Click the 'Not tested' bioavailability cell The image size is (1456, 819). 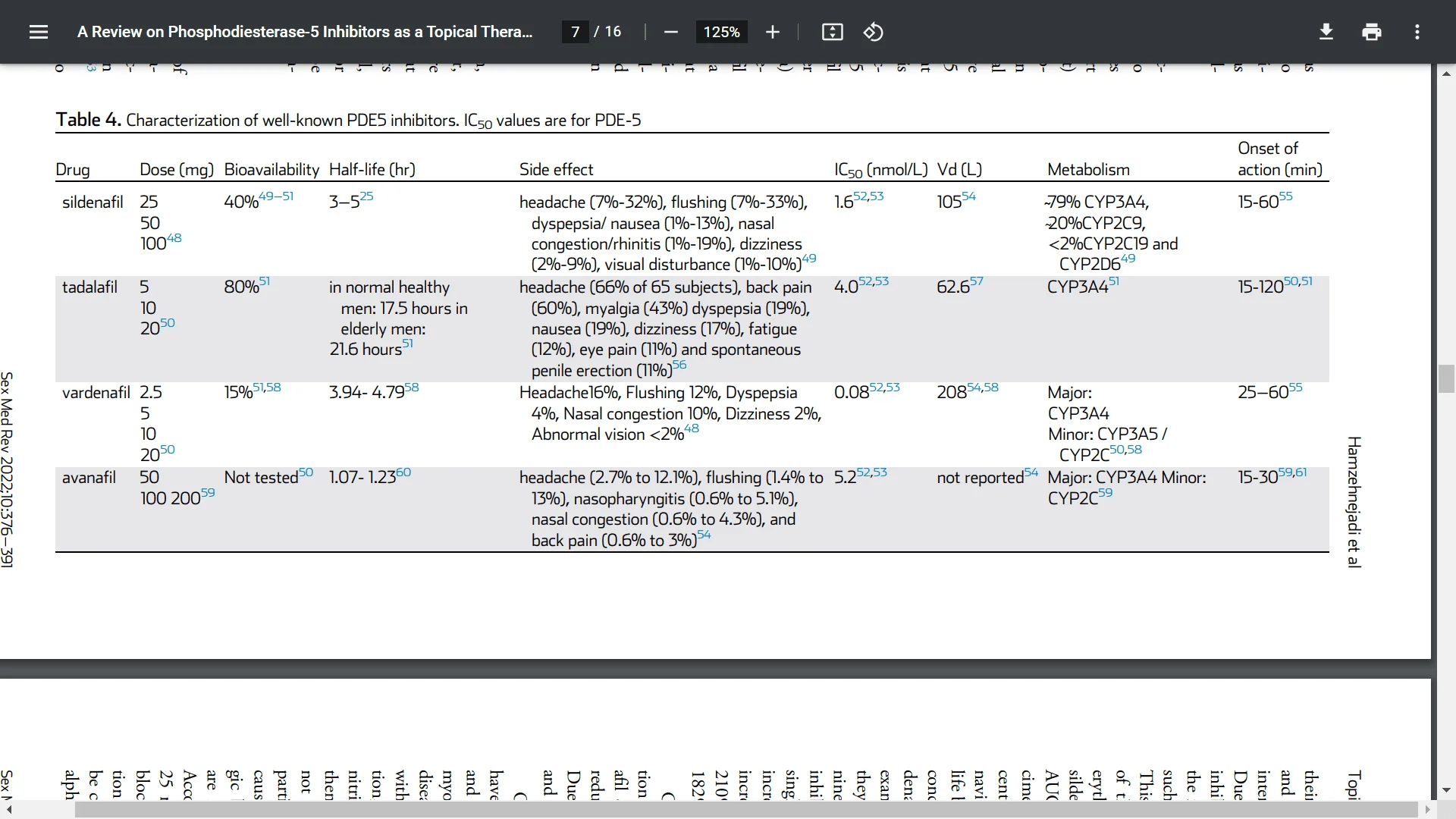[261, 478]
